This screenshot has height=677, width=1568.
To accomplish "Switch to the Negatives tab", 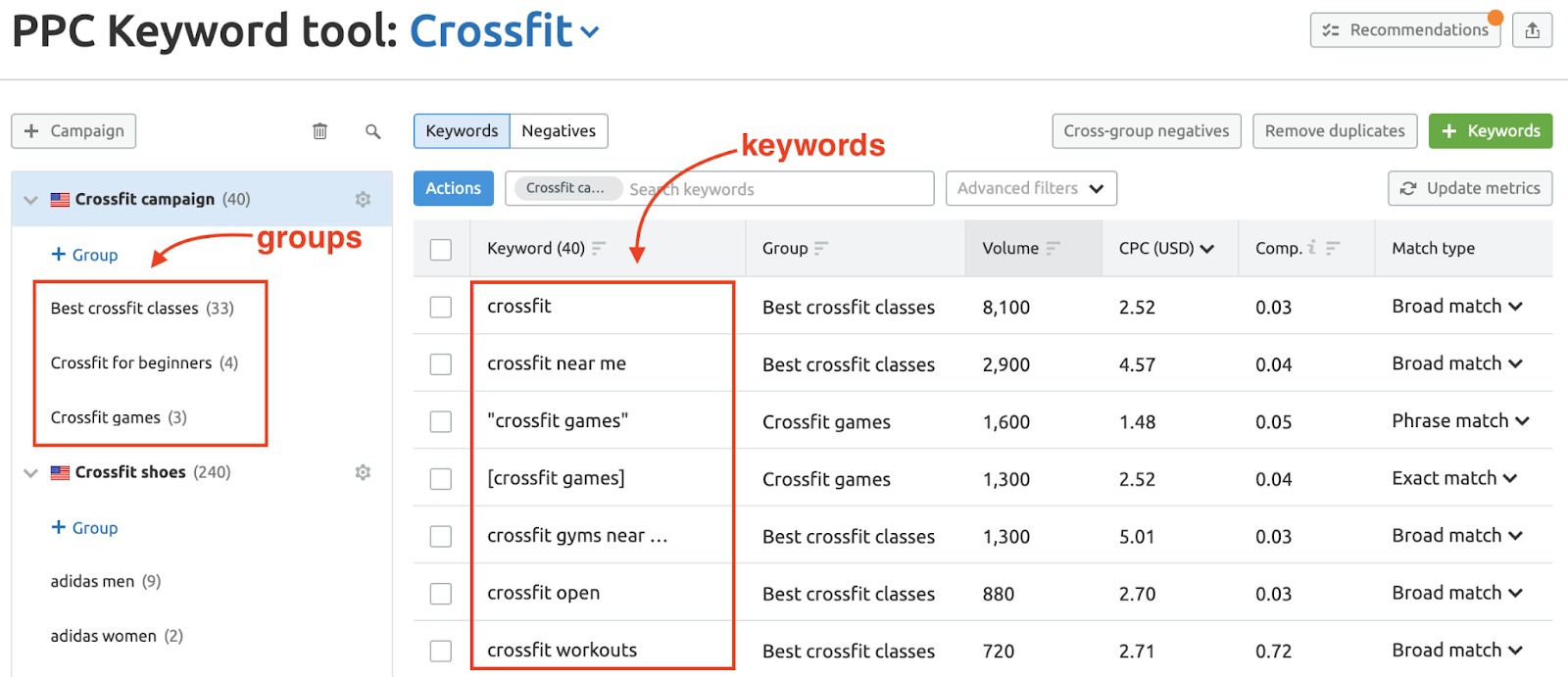I will click(x=558, y=131).
